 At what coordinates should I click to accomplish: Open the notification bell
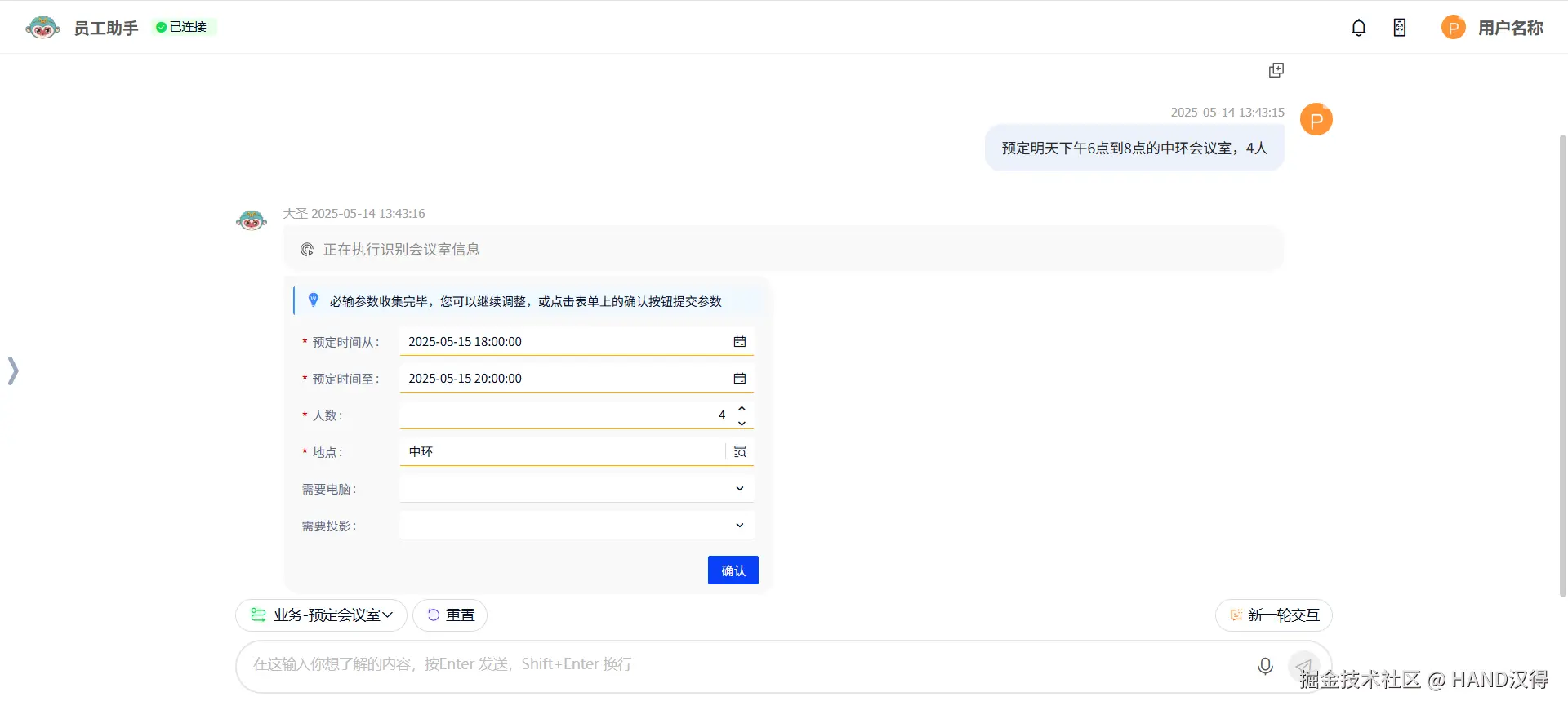pyautogui.click(x=1358, y=28)
